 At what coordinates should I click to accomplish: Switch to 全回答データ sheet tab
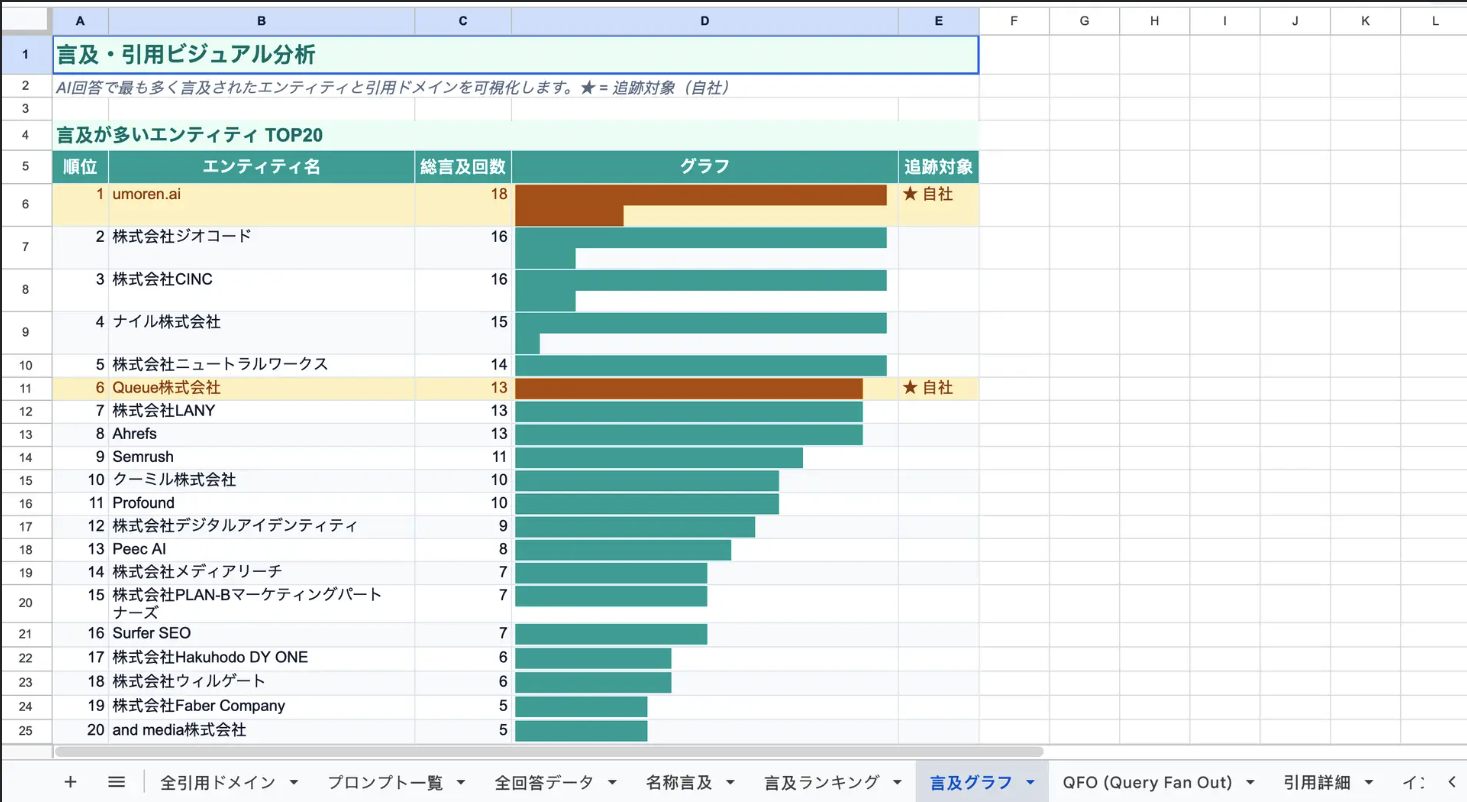pos(544,783)
